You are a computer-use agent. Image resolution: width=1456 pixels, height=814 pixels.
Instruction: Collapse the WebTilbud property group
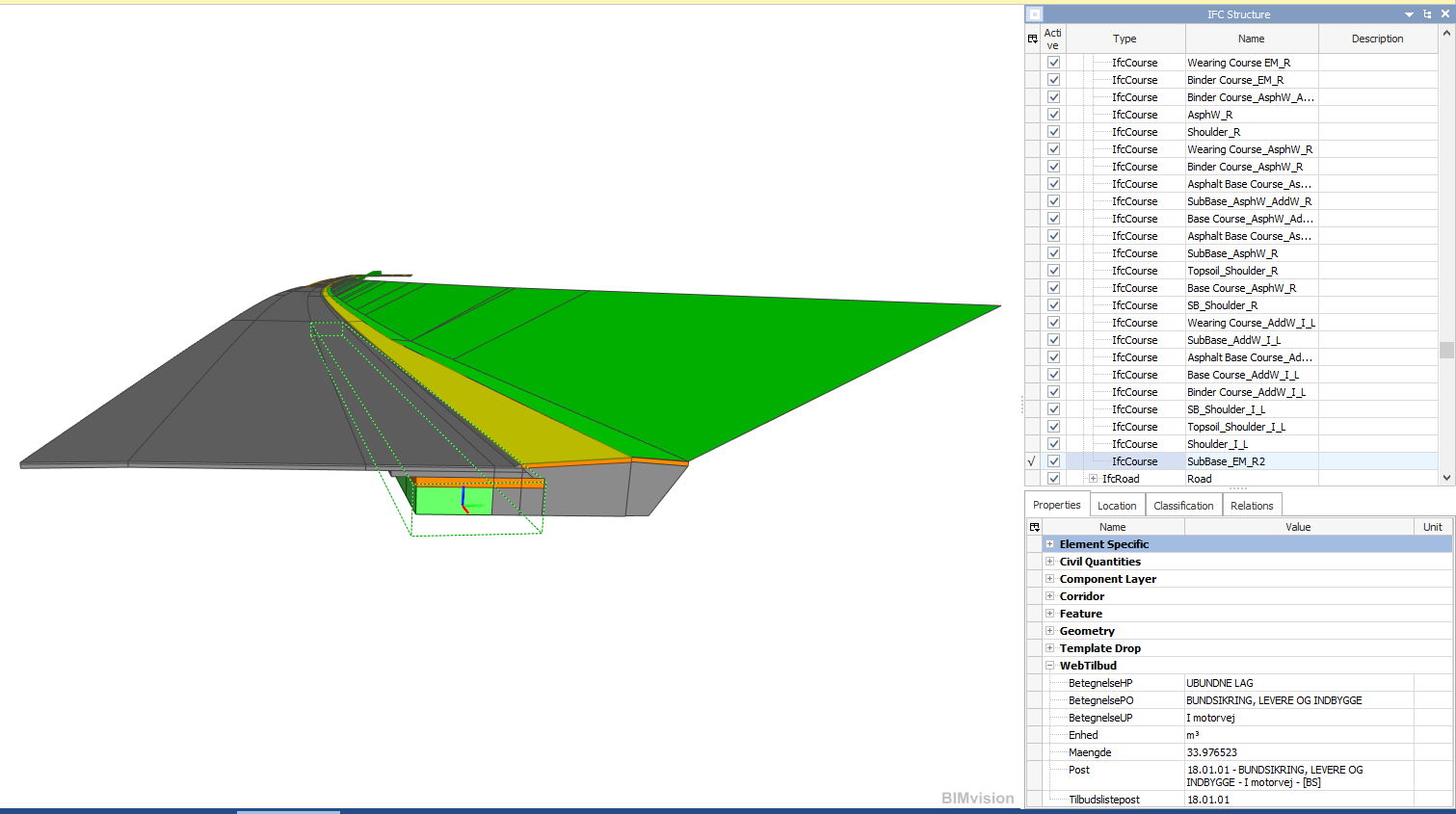[x=1049, y=666]
